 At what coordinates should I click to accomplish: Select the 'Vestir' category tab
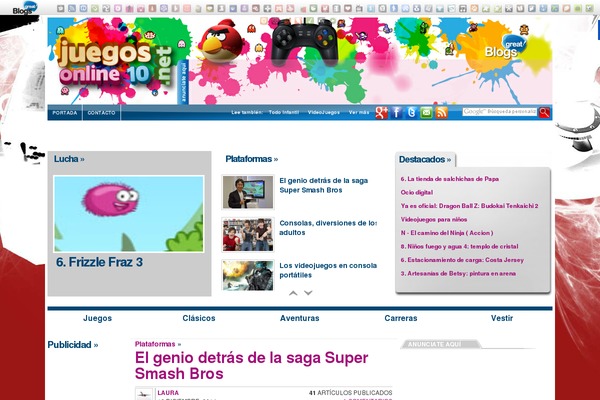(x=502, y=318)
